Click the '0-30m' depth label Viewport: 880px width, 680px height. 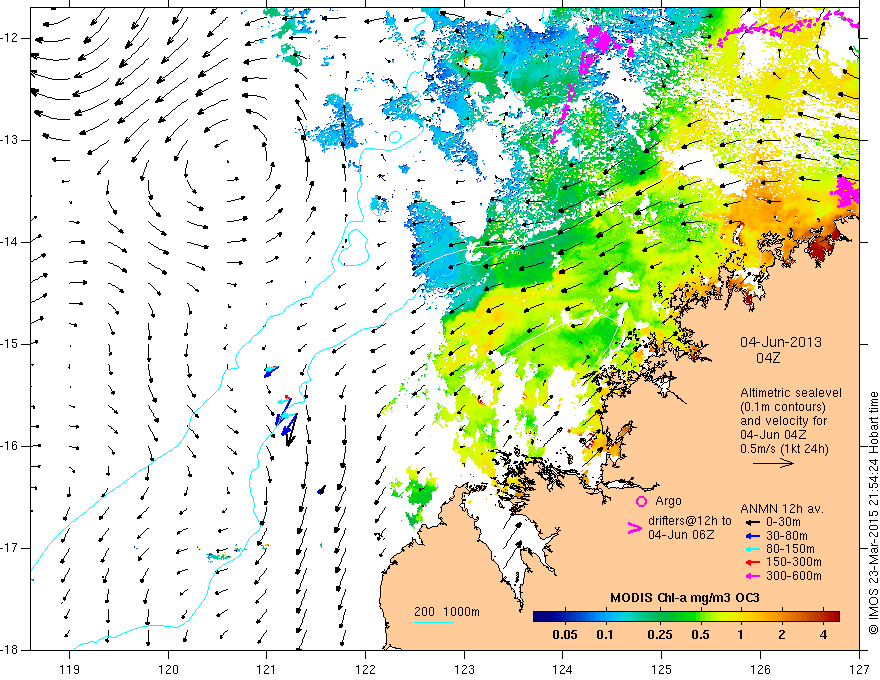pyautogui.click(x=783, y=522)
